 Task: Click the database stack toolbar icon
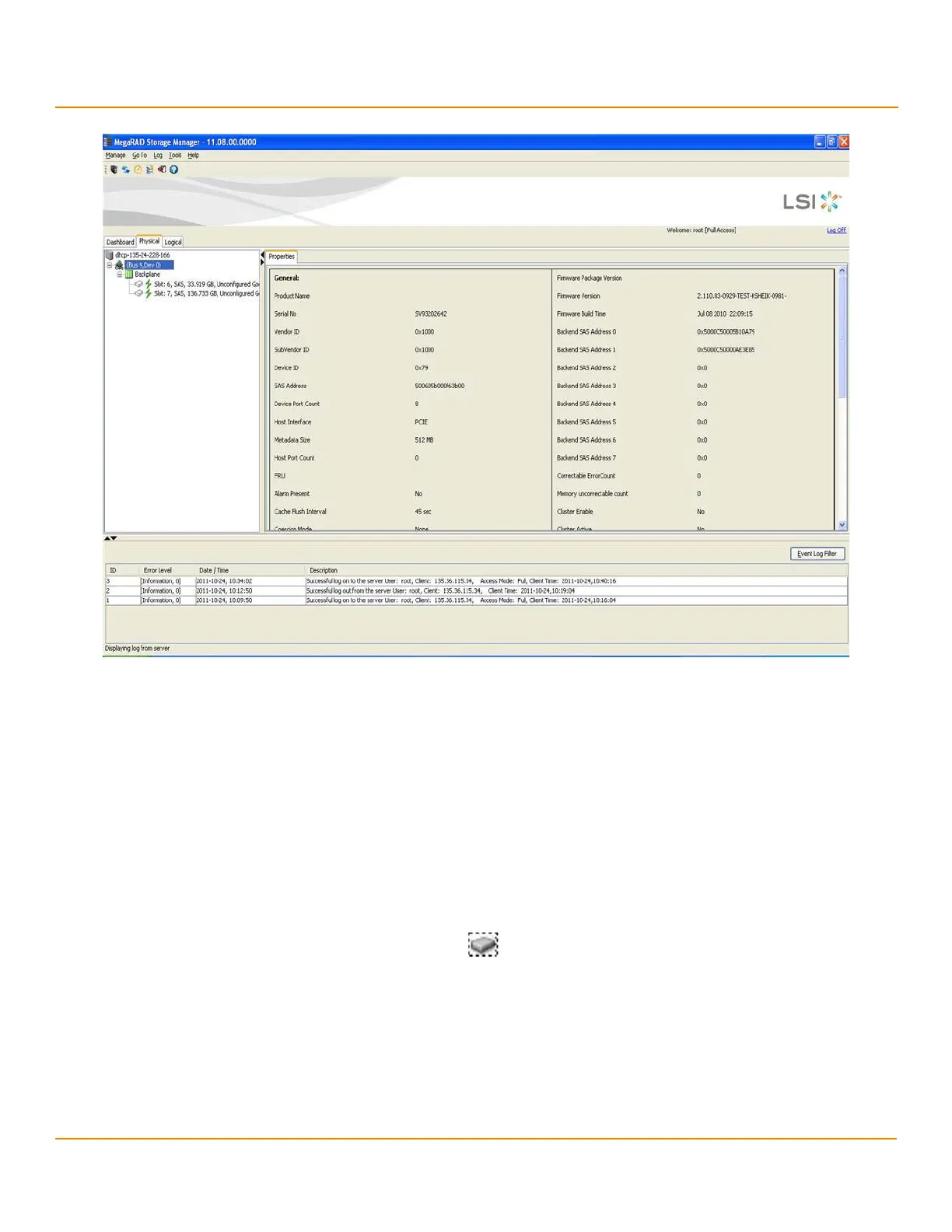coord(149,170)
